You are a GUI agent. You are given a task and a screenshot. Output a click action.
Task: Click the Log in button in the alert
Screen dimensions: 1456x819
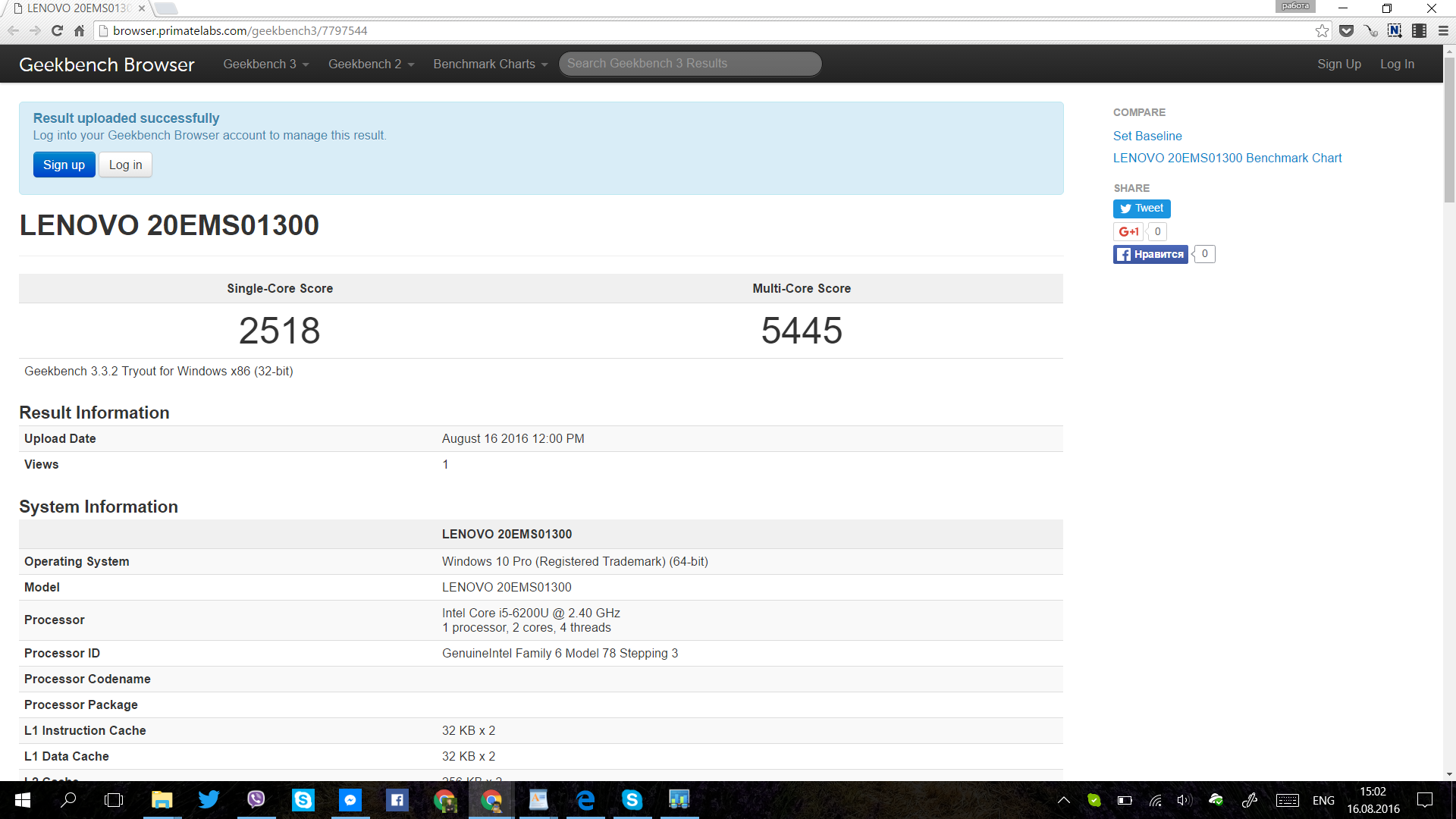point(125,165)
